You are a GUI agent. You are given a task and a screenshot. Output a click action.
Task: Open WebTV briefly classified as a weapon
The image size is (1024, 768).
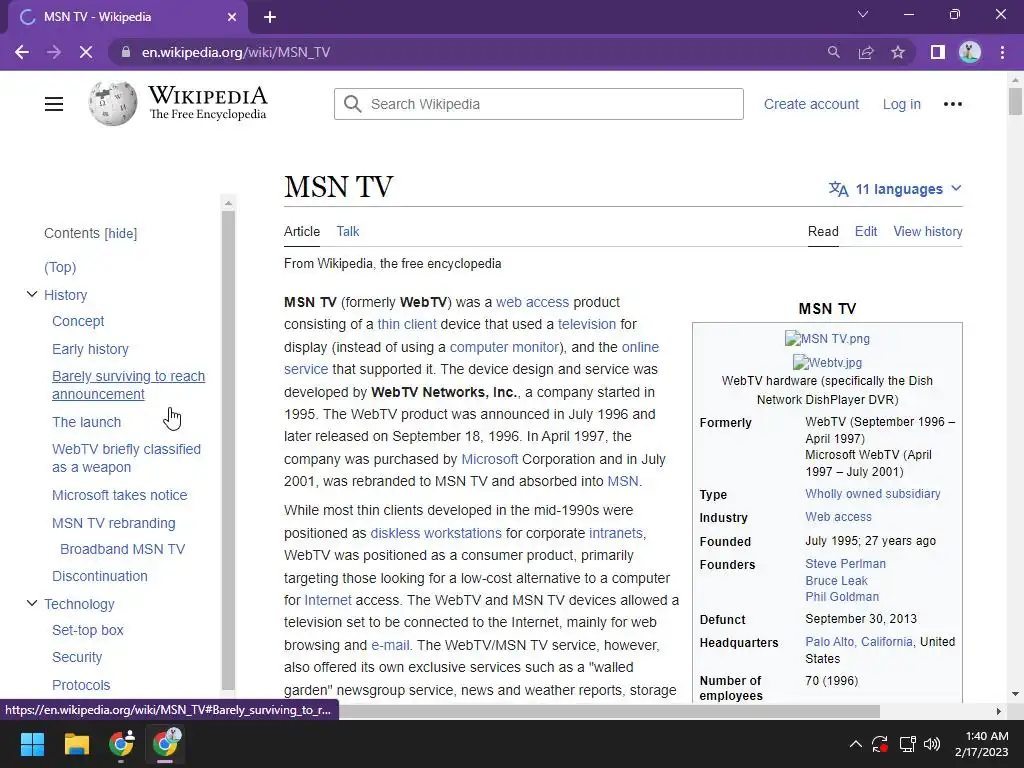(127, 458)
